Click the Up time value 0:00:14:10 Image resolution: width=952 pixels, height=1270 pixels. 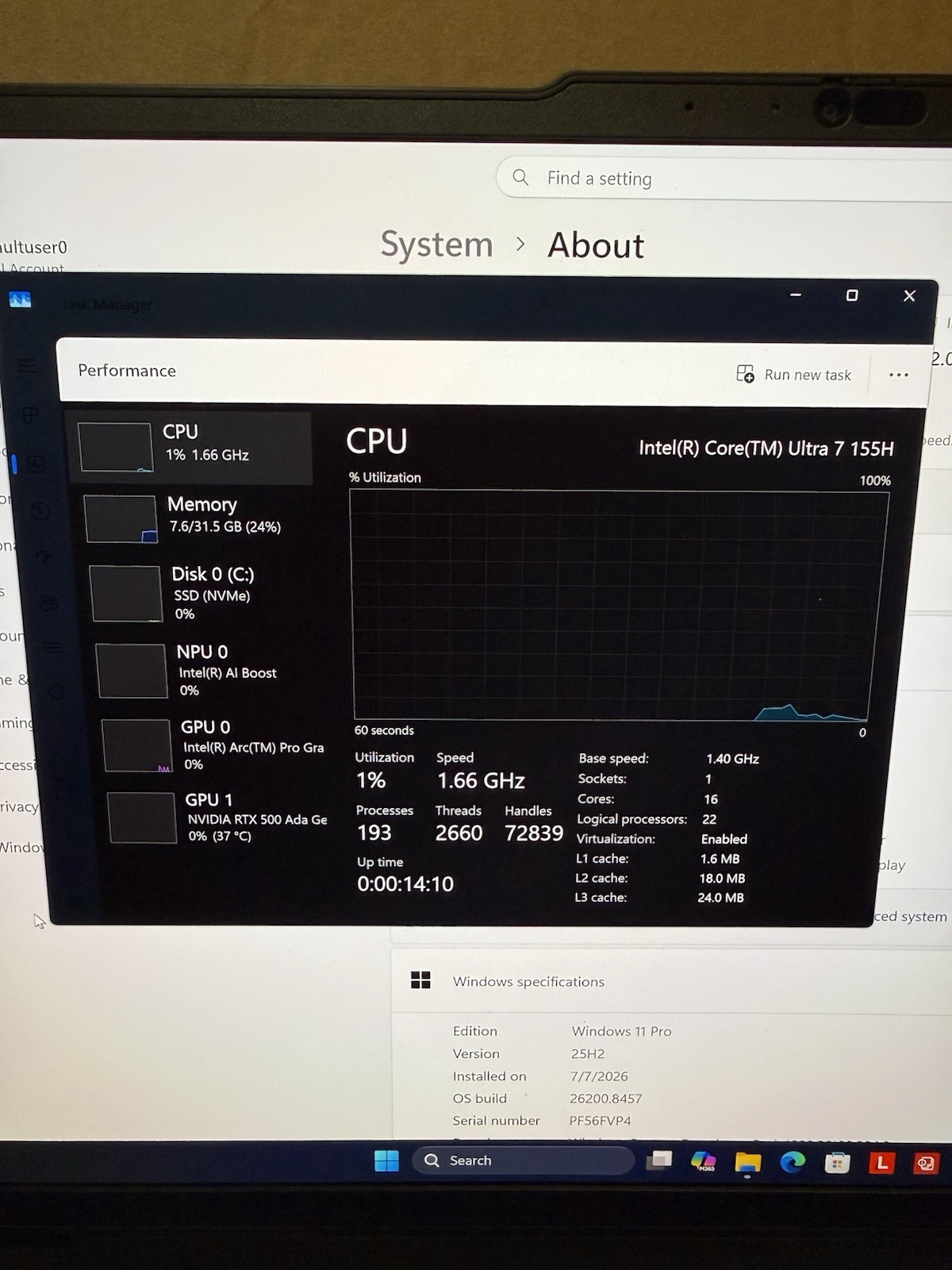(405, 883)
